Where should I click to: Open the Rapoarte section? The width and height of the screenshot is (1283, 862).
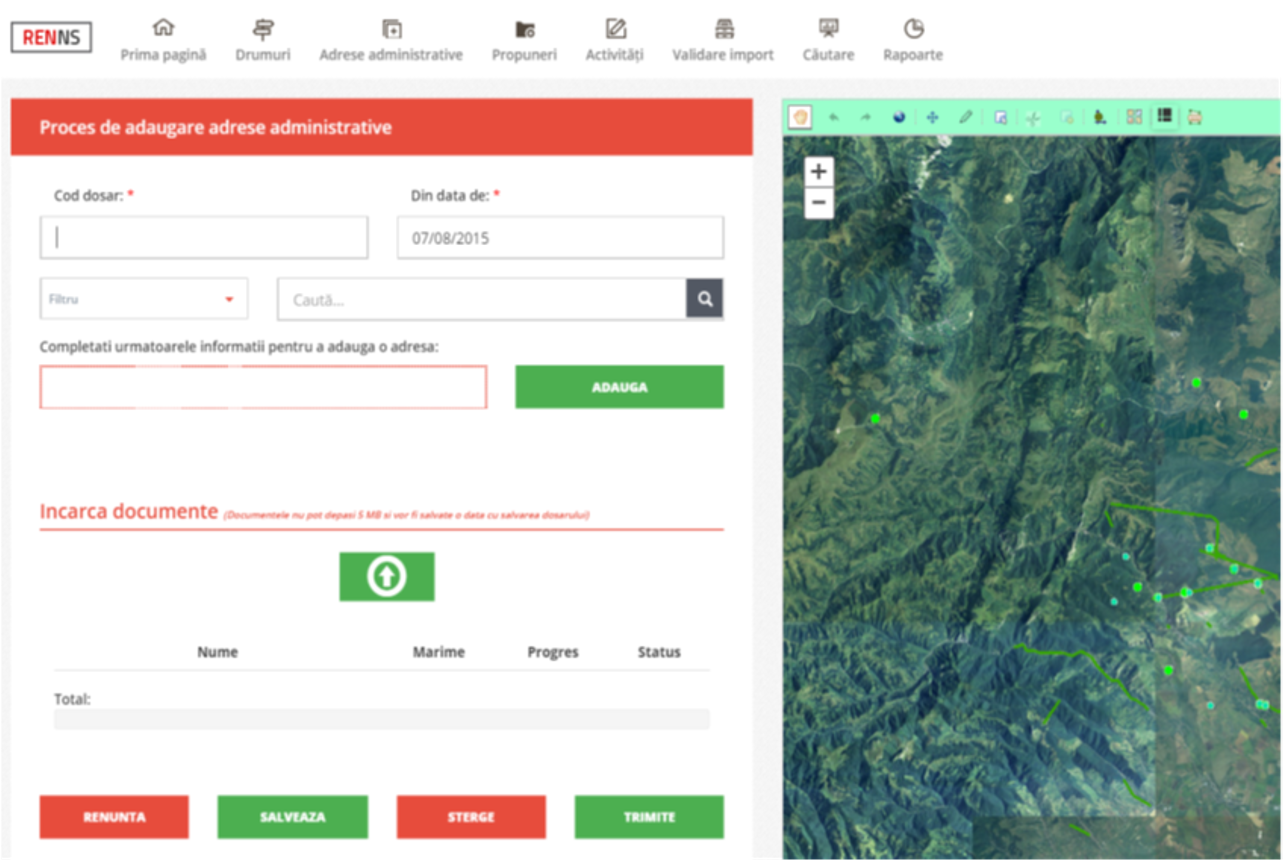912,41
